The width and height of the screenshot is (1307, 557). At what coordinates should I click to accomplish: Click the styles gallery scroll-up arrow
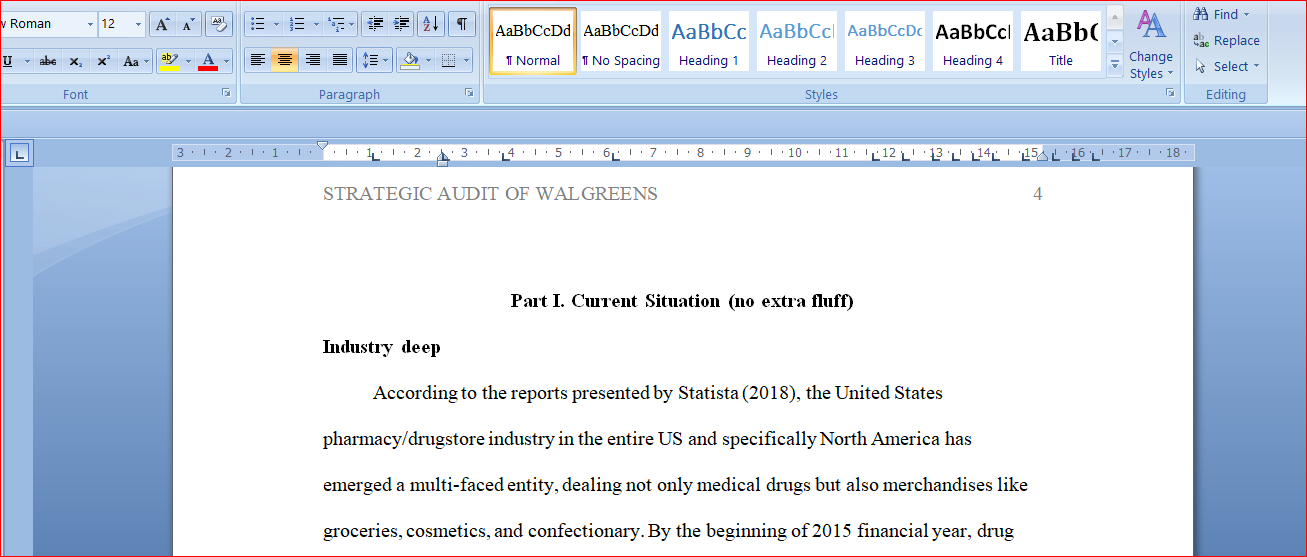(x=1115, y=18)
